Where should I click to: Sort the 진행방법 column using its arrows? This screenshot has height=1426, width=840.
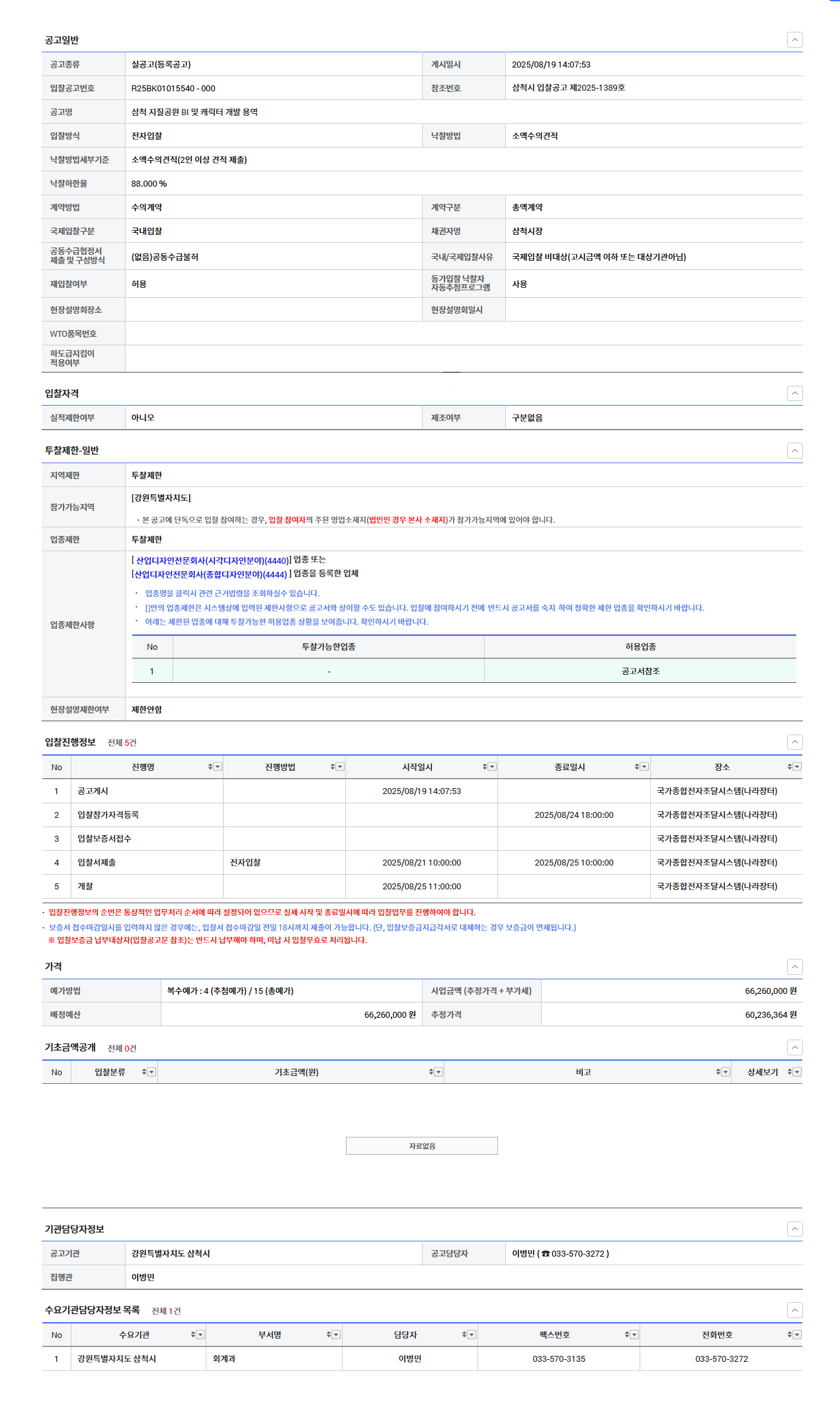[x=333, y=767]
